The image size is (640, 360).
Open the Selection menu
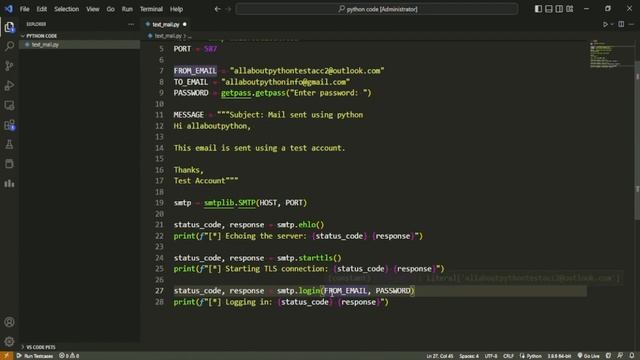[x=67, y=9]
